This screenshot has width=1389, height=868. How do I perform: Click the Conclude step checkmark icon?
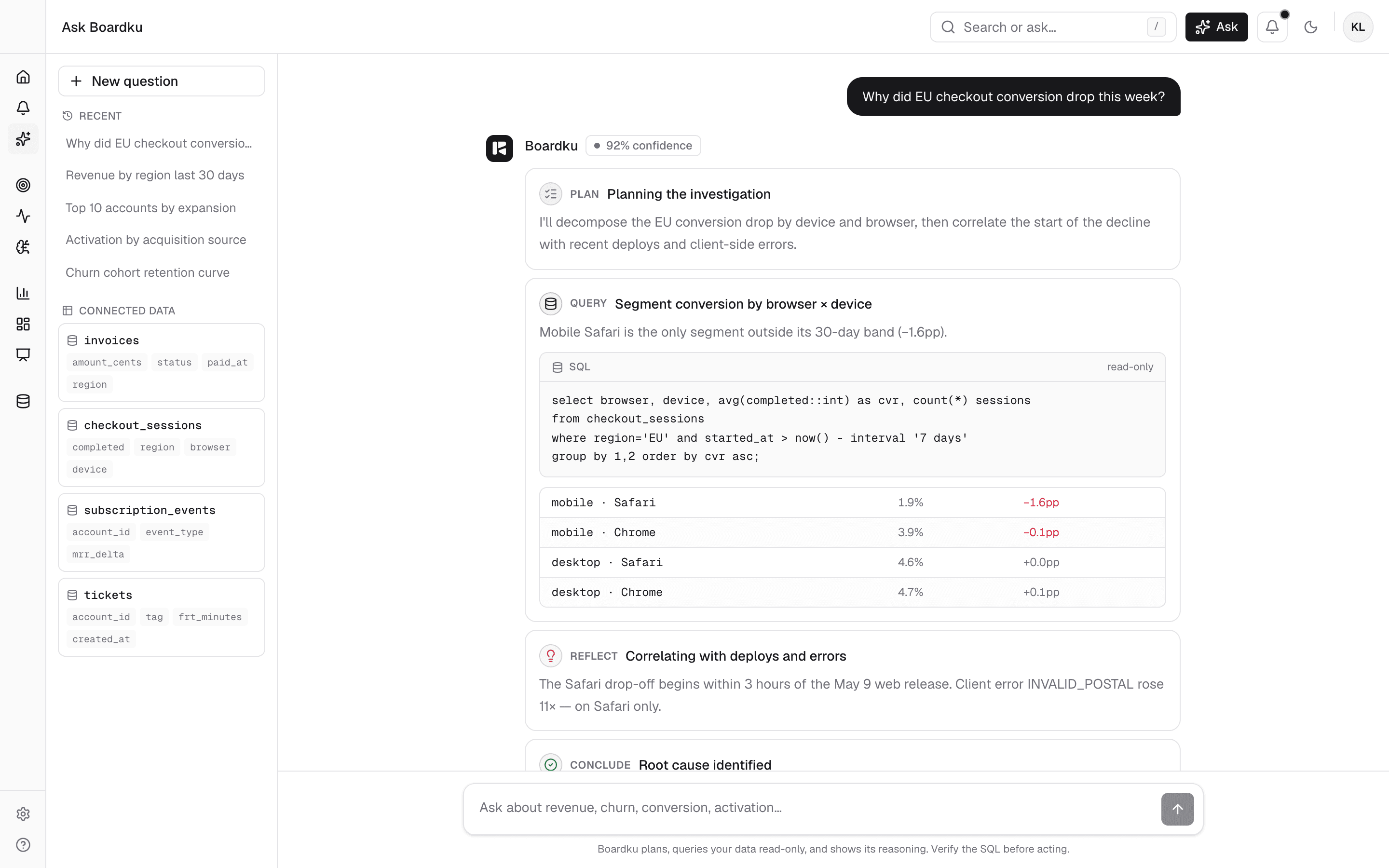point(550,764)
